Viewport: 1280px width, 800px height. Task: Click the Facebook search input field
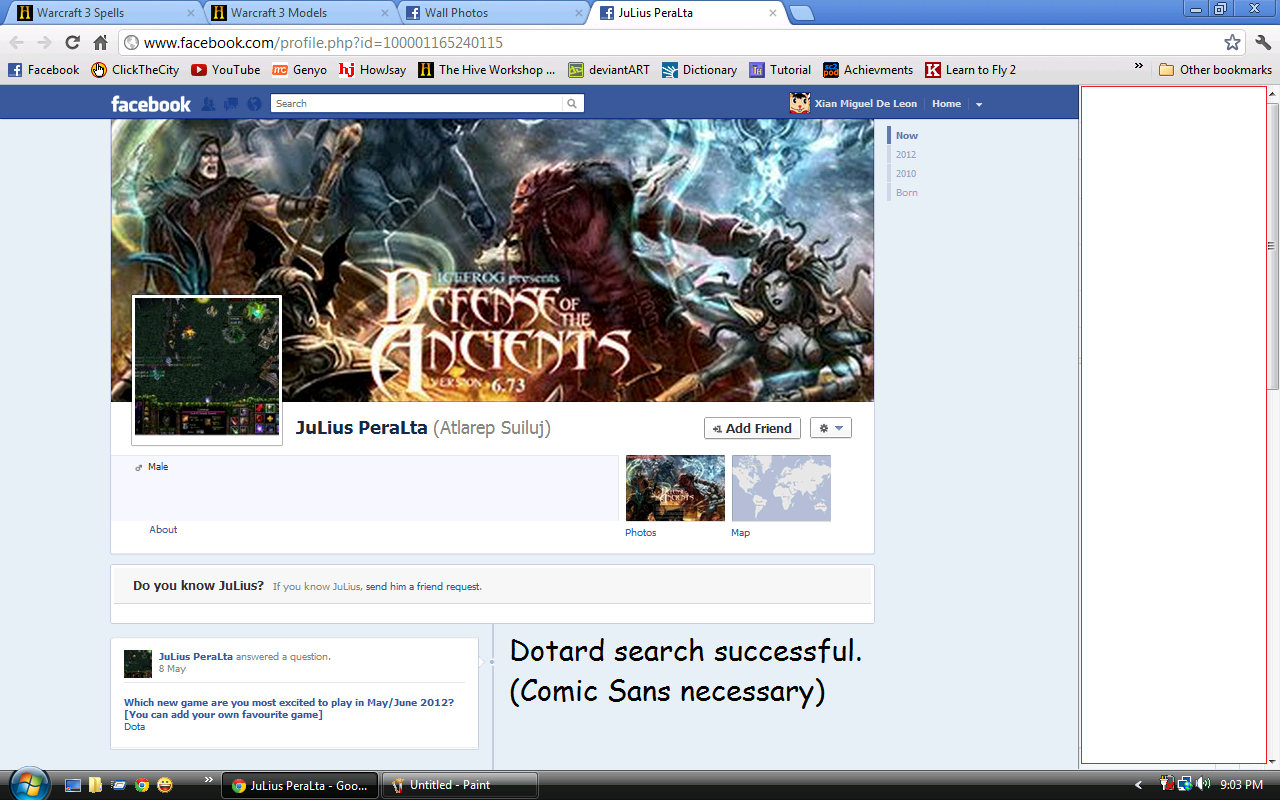point(417,104)
